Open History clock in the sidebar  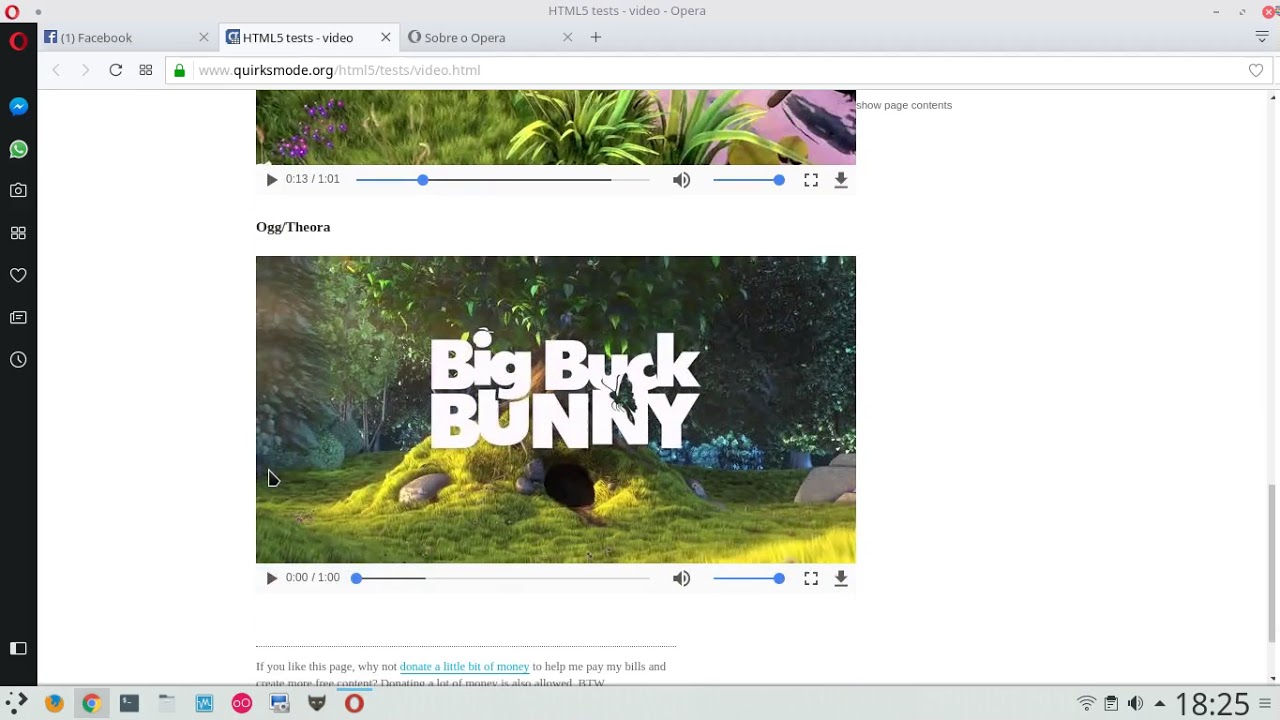point(18,360)
